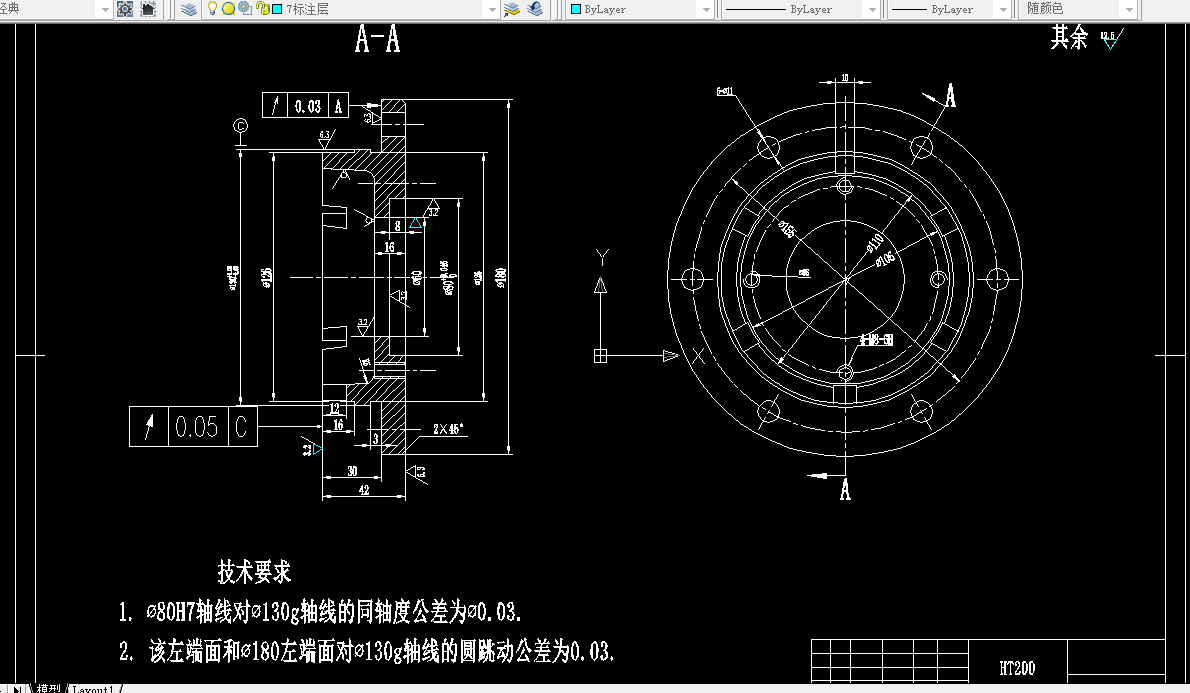
Task: Click the layer freeze sun icon
Action: [230, 8]
